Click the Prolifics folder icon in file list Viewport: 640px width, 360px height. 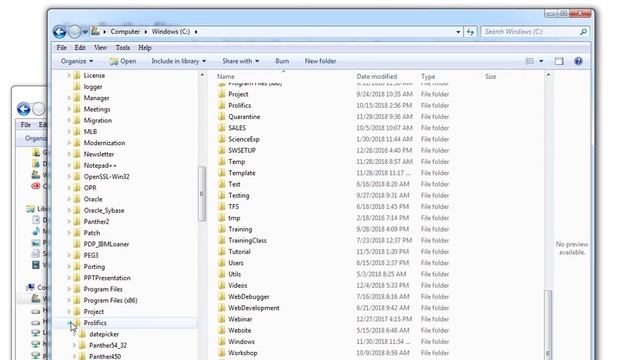tap(222, 105)
